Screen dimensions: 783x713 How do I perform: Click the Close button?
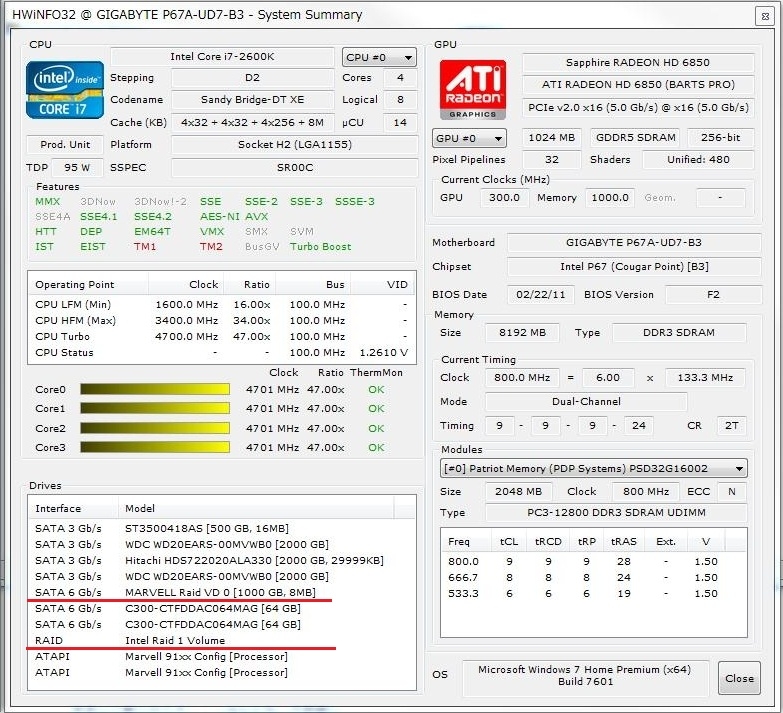tap(739, 678)
